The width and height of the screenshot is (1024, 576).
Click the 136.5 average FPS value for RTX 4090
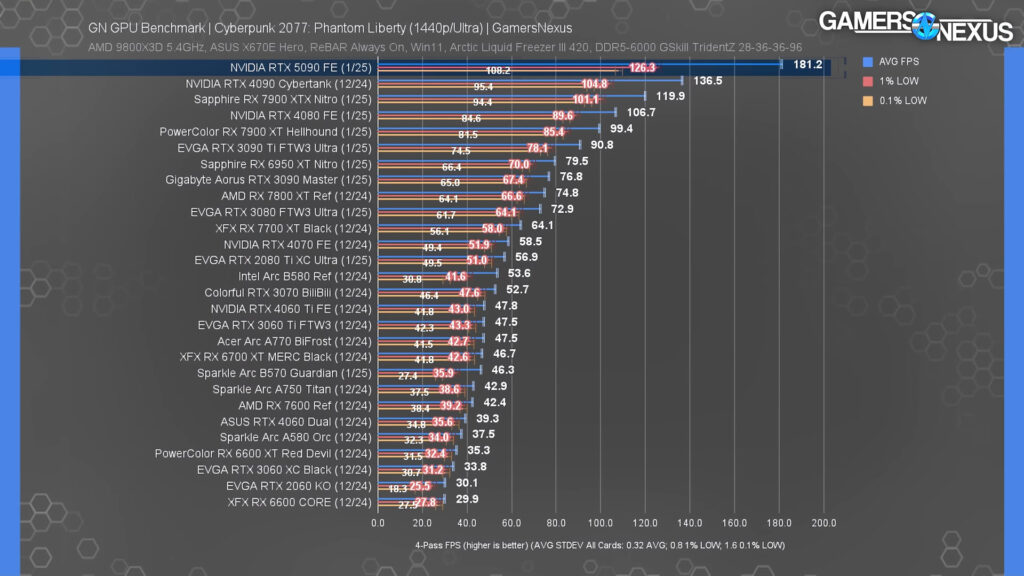coord(708,81)
